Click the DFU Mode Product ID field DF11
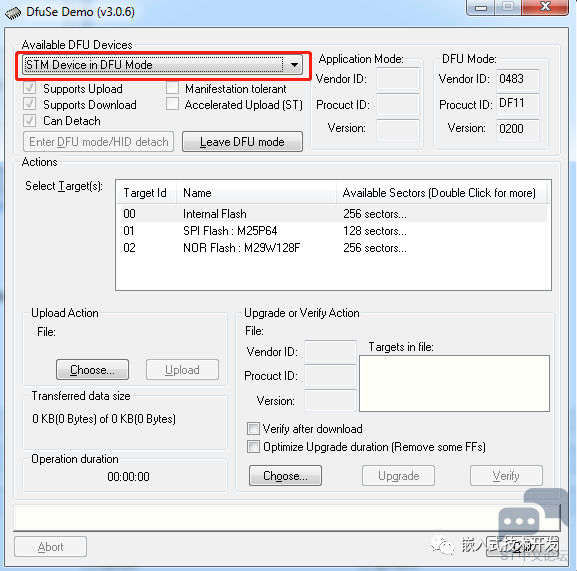This screenshot has width=577, height=571. click(x=518, y=104)
